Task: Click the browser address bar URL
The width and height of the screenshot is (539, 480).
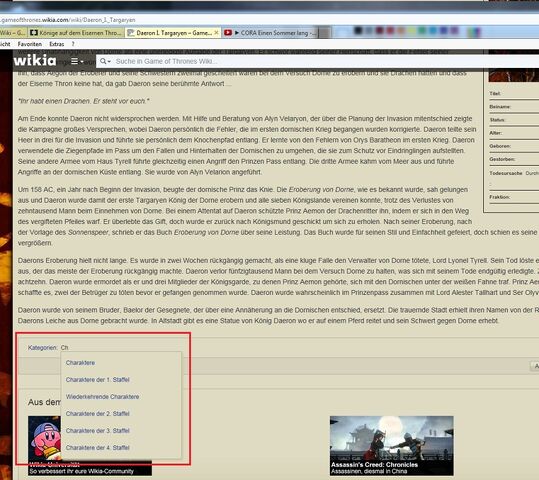Action: tap(68, 20)
